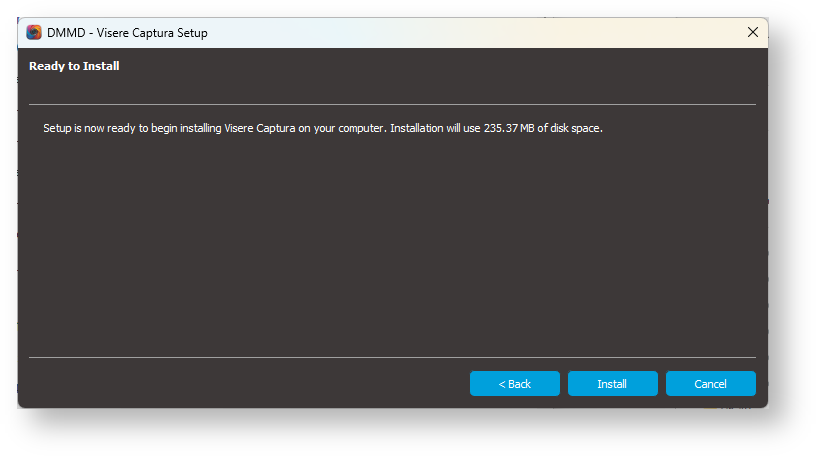
Task: Click the "<" chevron on Back button
Action: [501, 384]
